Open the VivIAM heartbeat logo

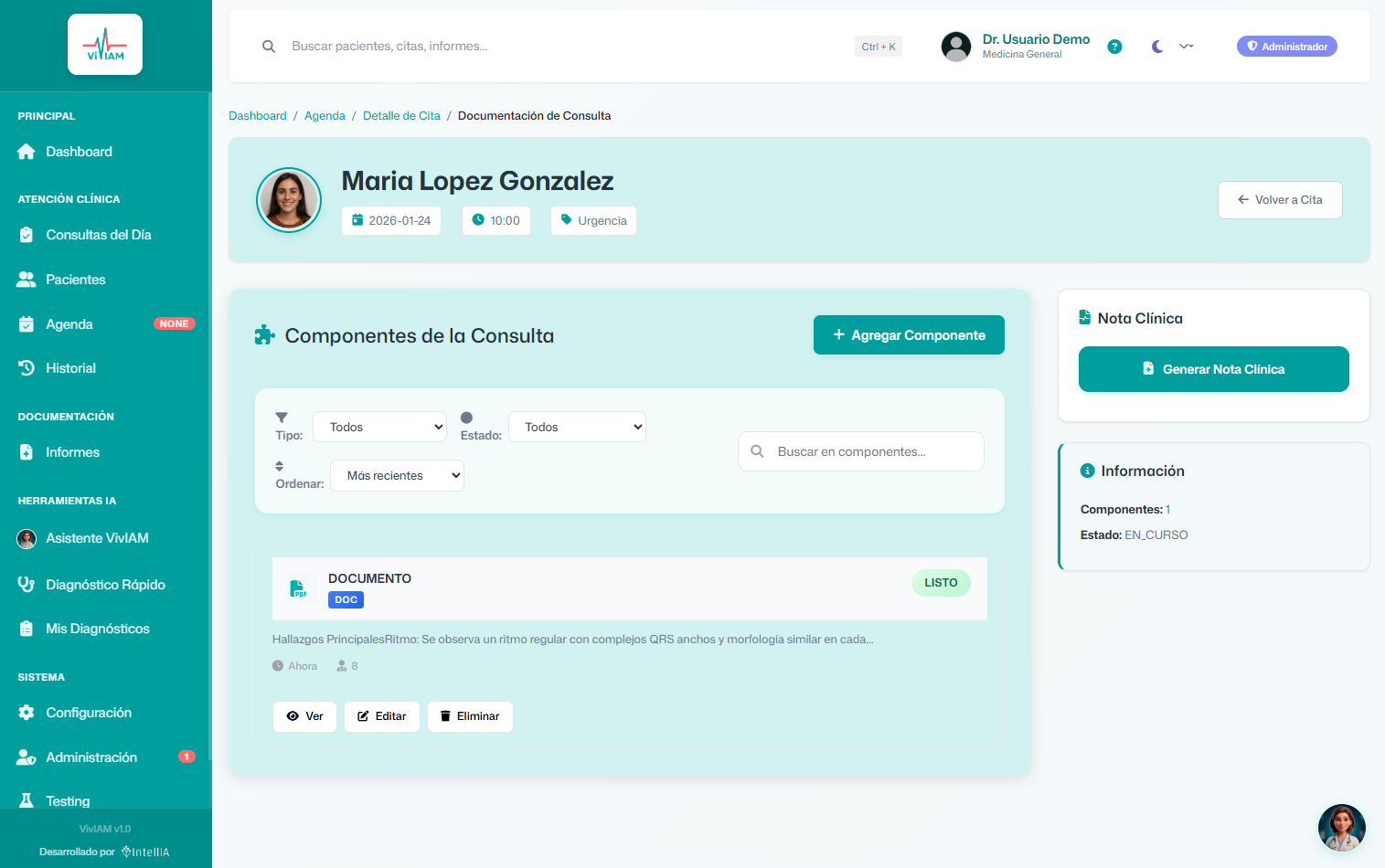(x=104, y=43)
